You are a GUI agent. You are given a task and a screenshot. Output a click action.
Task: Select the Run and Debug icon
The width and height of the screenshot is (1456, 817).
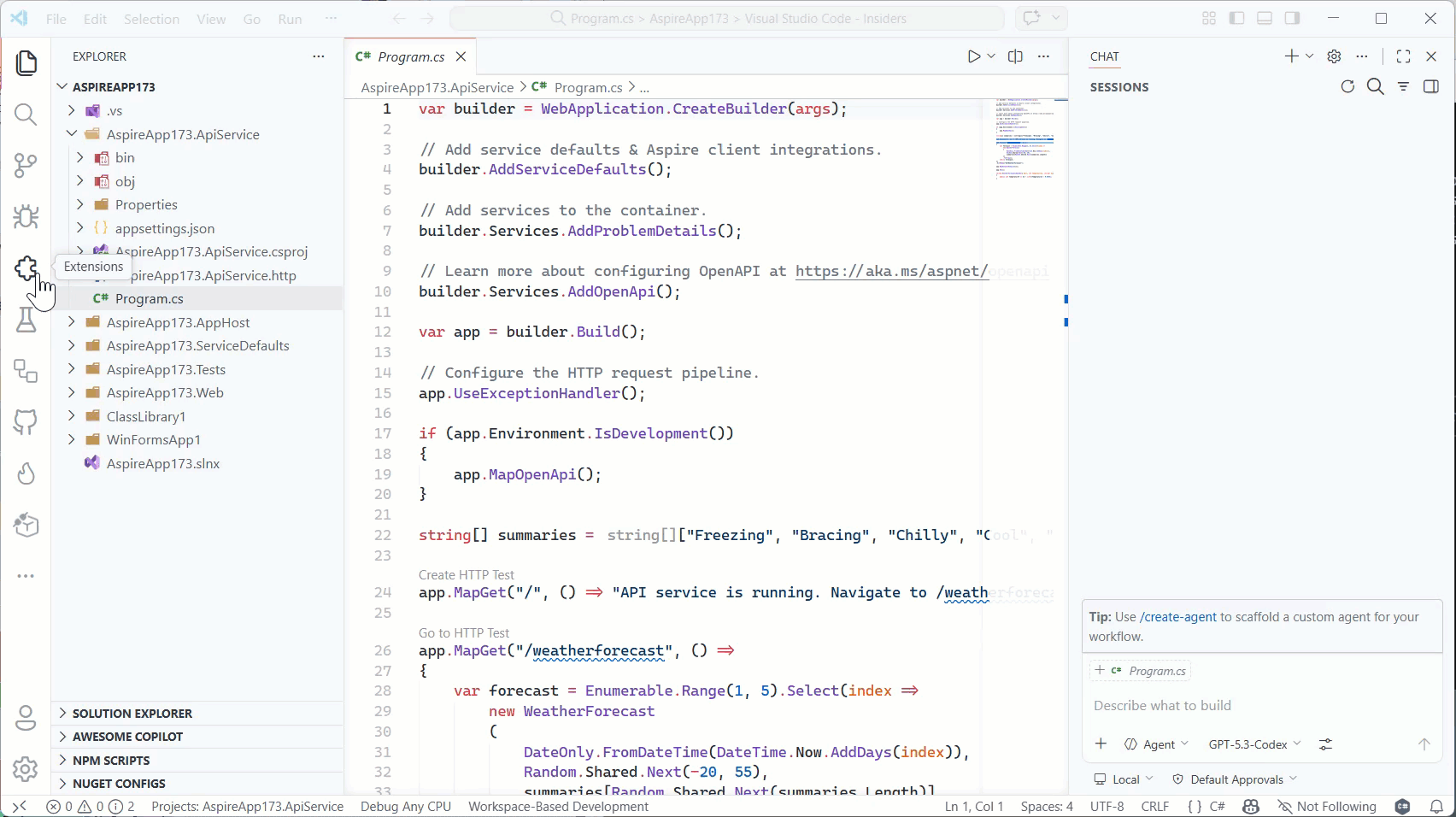pos(26,216)
